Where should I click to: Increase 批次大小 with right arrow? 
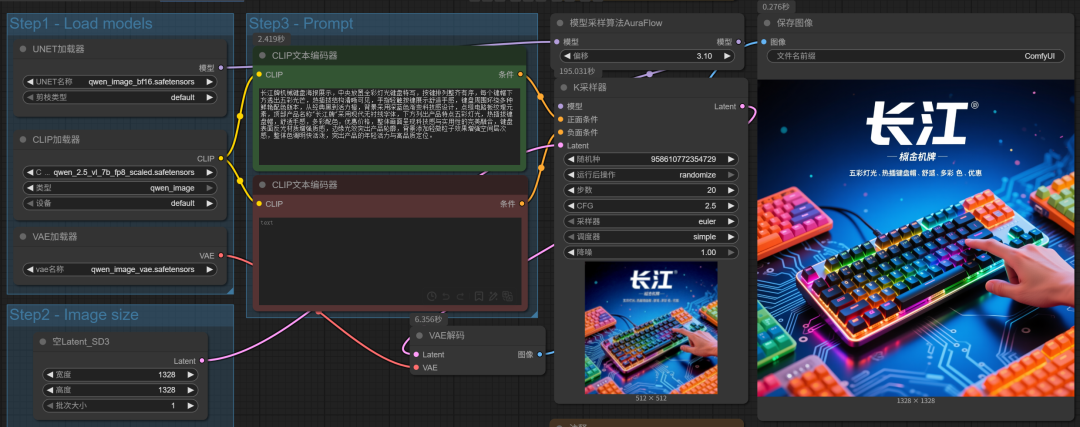coord(191,406)
